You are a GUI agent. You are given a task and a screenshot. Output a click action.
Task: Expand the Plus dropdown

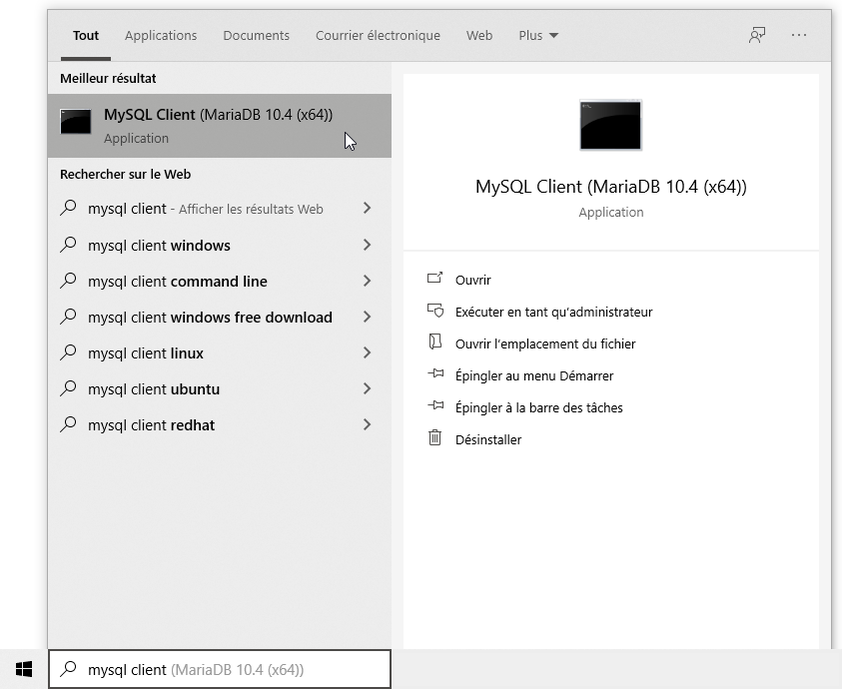pos(539,35)
